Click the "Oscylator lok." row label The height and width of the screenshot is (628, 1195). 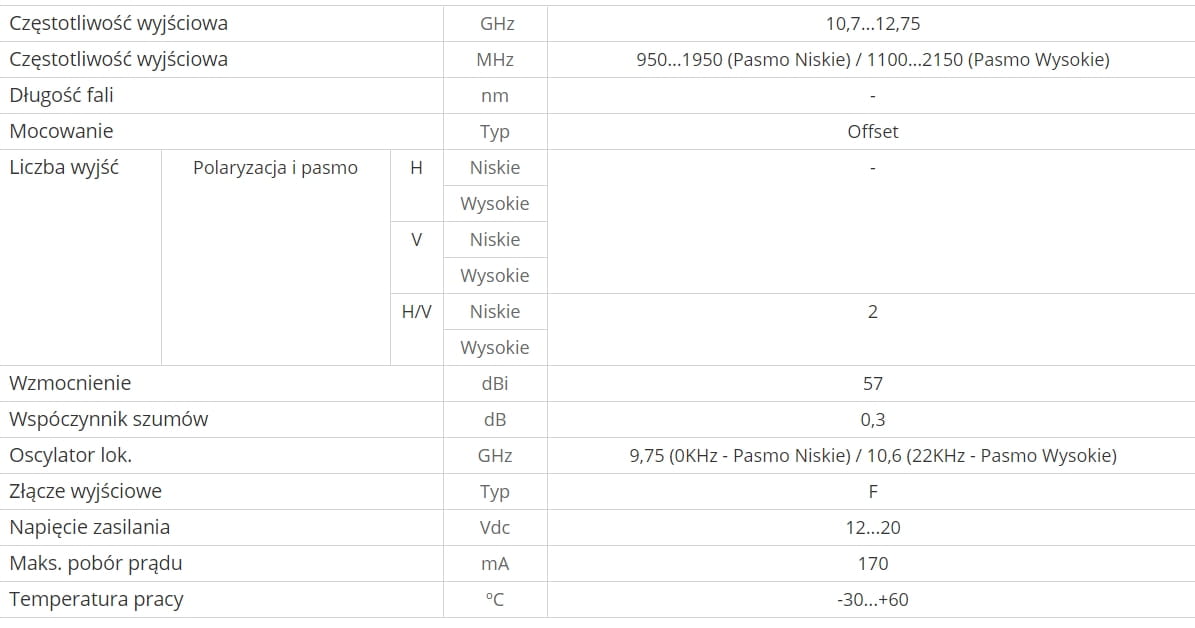tap(70, 455)
